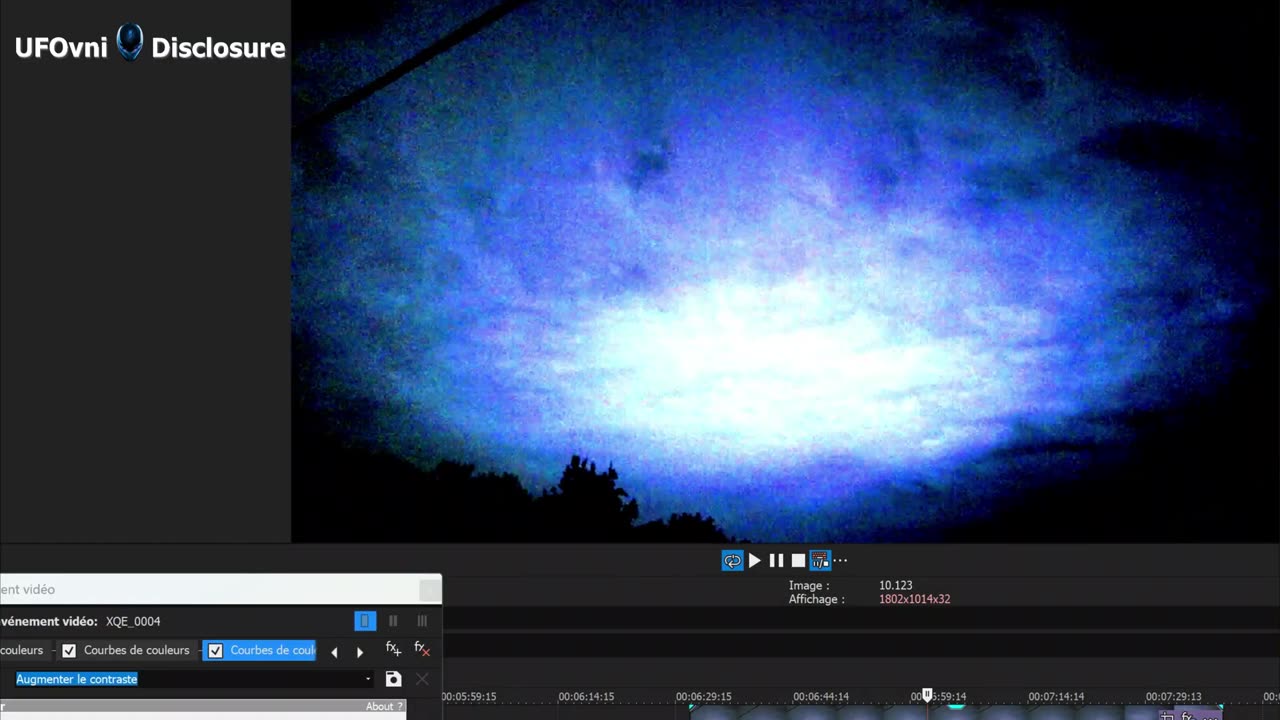Open the preset dropdown arrow
The image size is (1280, 720).
[x=368, y=679]
